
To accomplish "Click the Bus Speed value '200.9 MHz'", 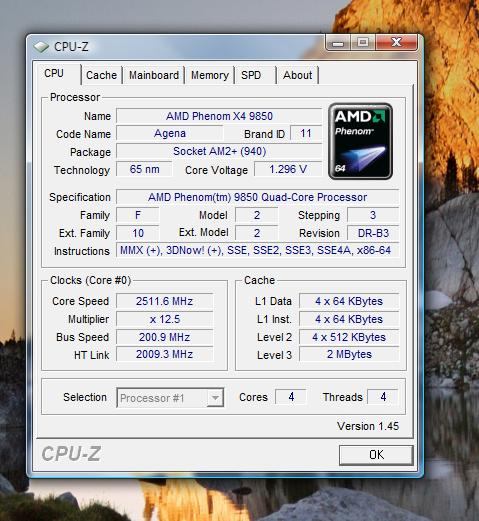I will [x=164, y=337].
